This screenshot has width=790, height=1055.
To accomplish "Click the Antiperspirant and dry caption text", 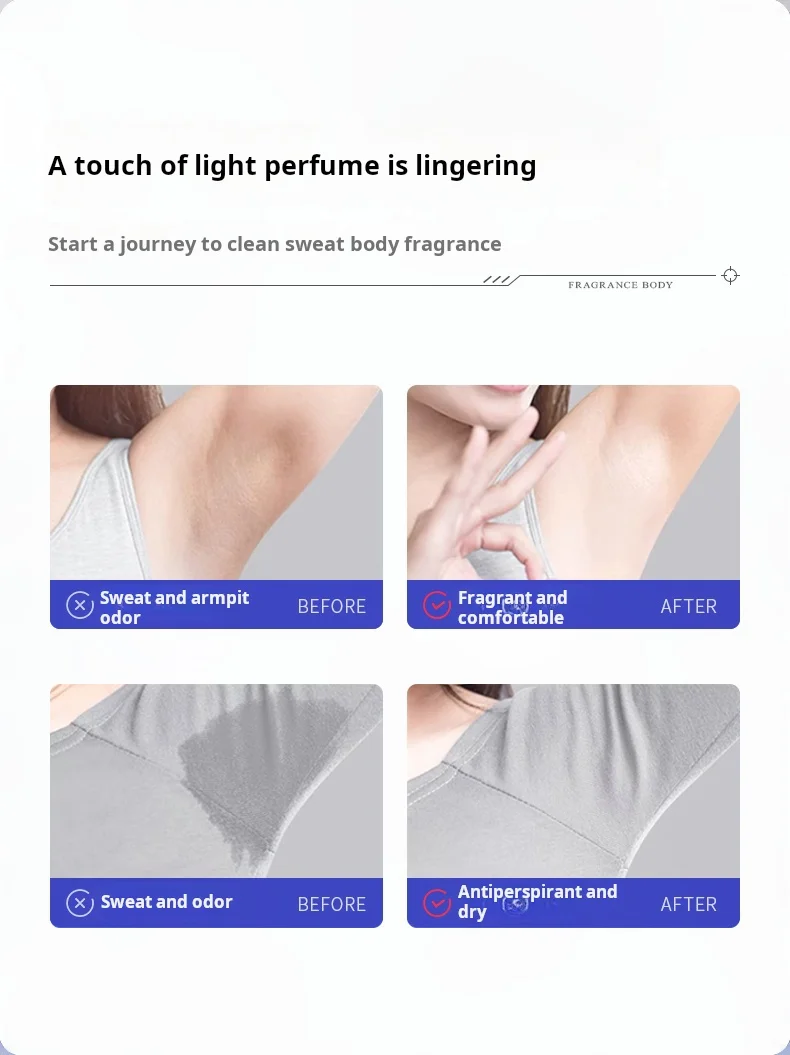I will click(537, 902).
